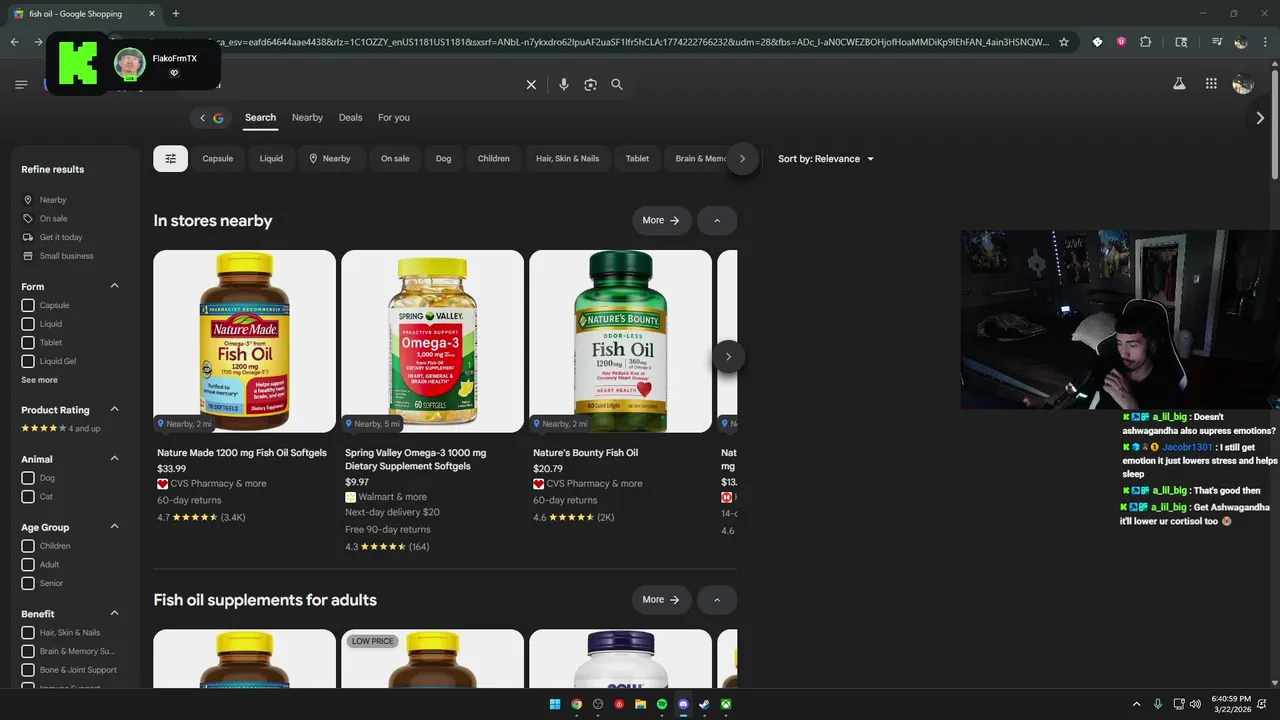Check the Liquid Gel form checkbox
1280x720 pixels.
coord(28,361)
